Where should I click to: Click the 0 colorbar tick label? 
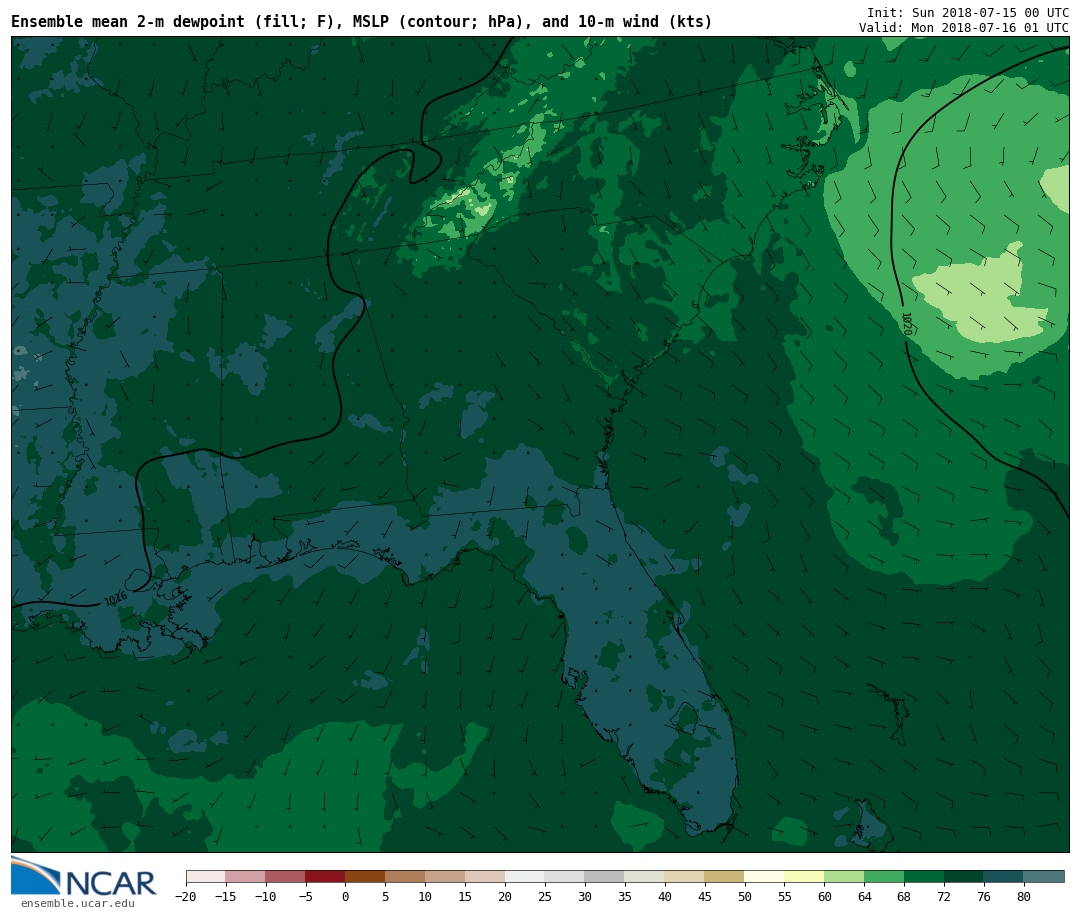point(346,897)
